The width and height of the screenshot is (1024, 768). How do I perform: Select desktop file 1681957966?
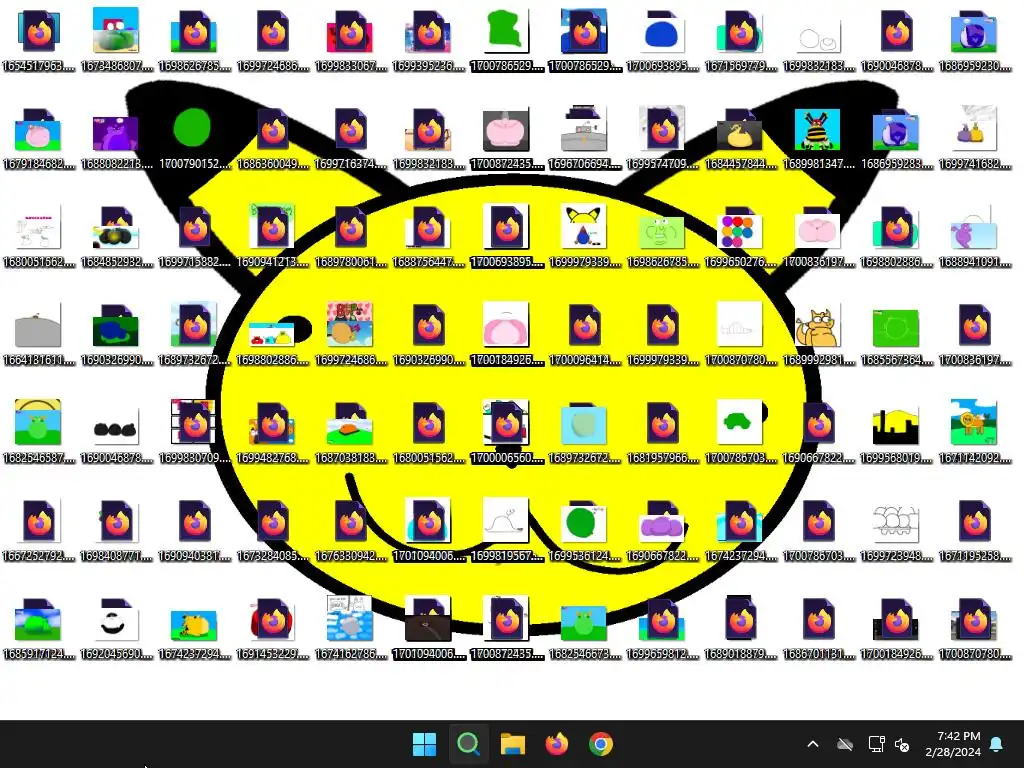click(662, 431)
